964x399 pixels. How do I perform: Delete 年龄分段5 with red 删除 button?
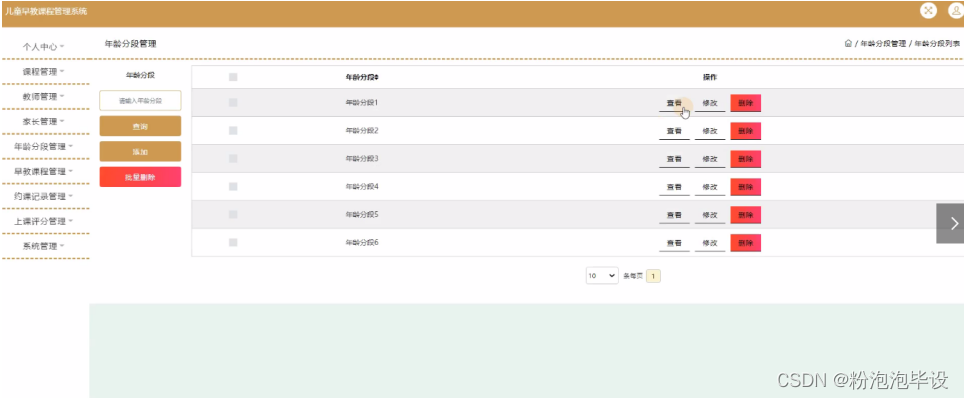(746, 215)
